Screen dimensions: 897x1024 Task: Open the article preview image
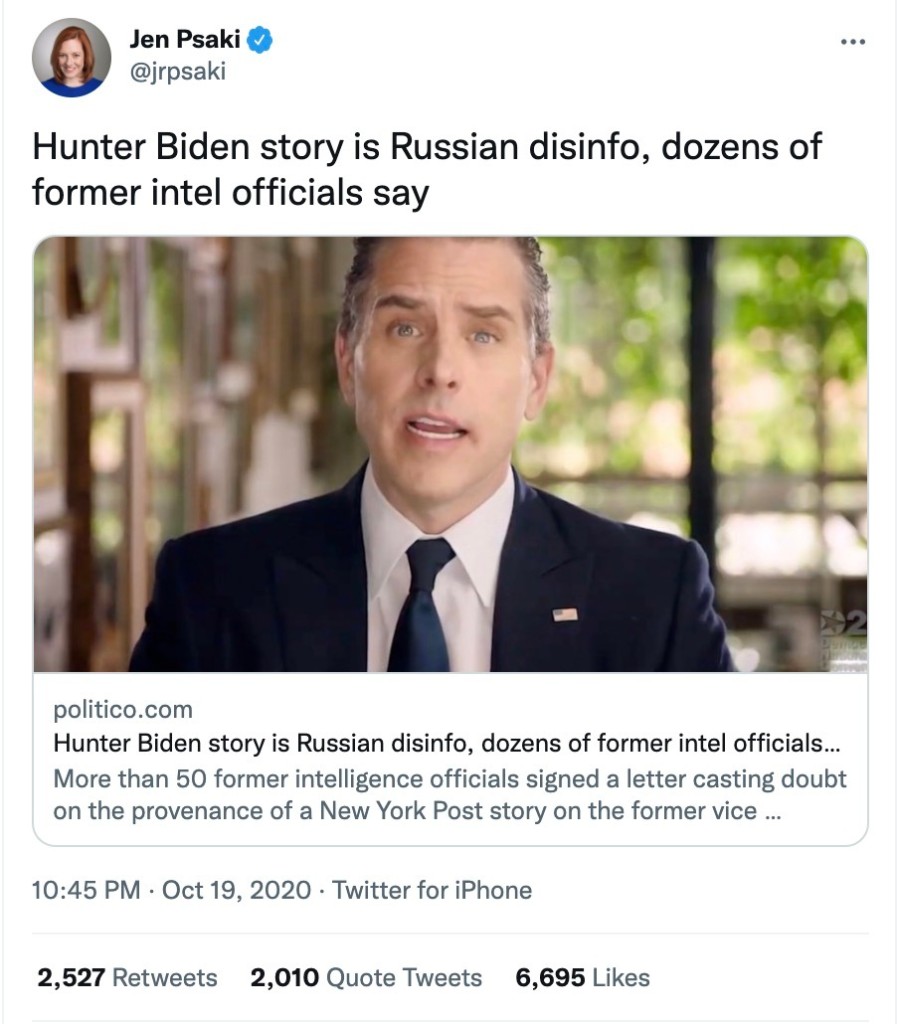tap(450, 454)
